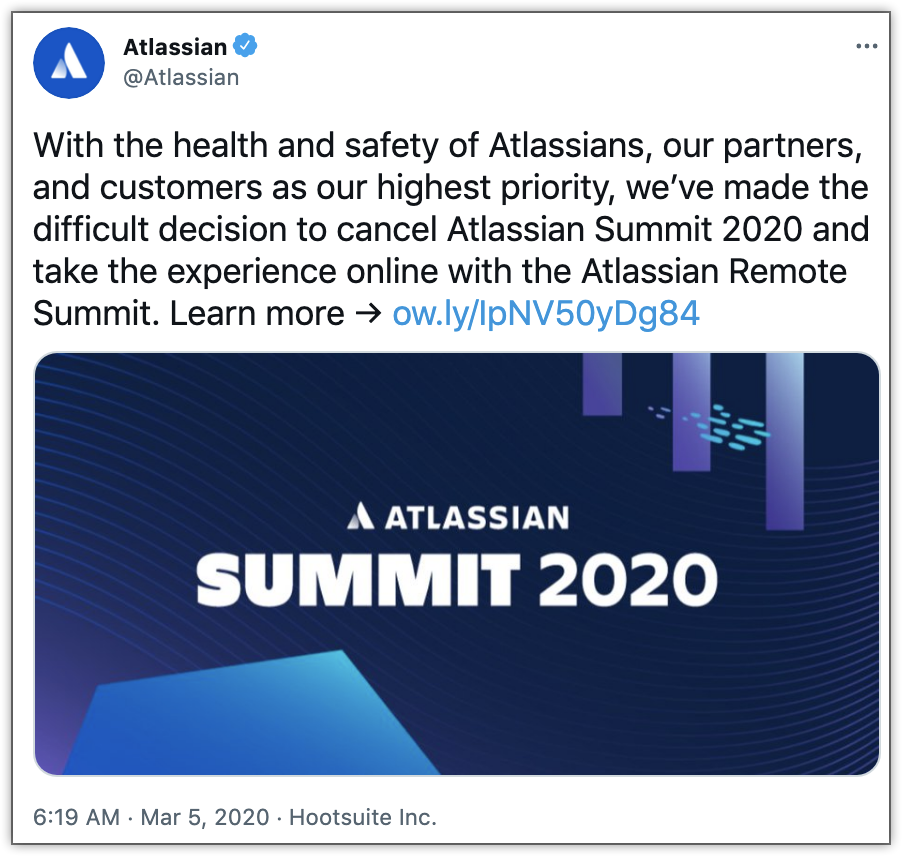Click the white SUMMIT 2020 headline text

pos(457,580)
